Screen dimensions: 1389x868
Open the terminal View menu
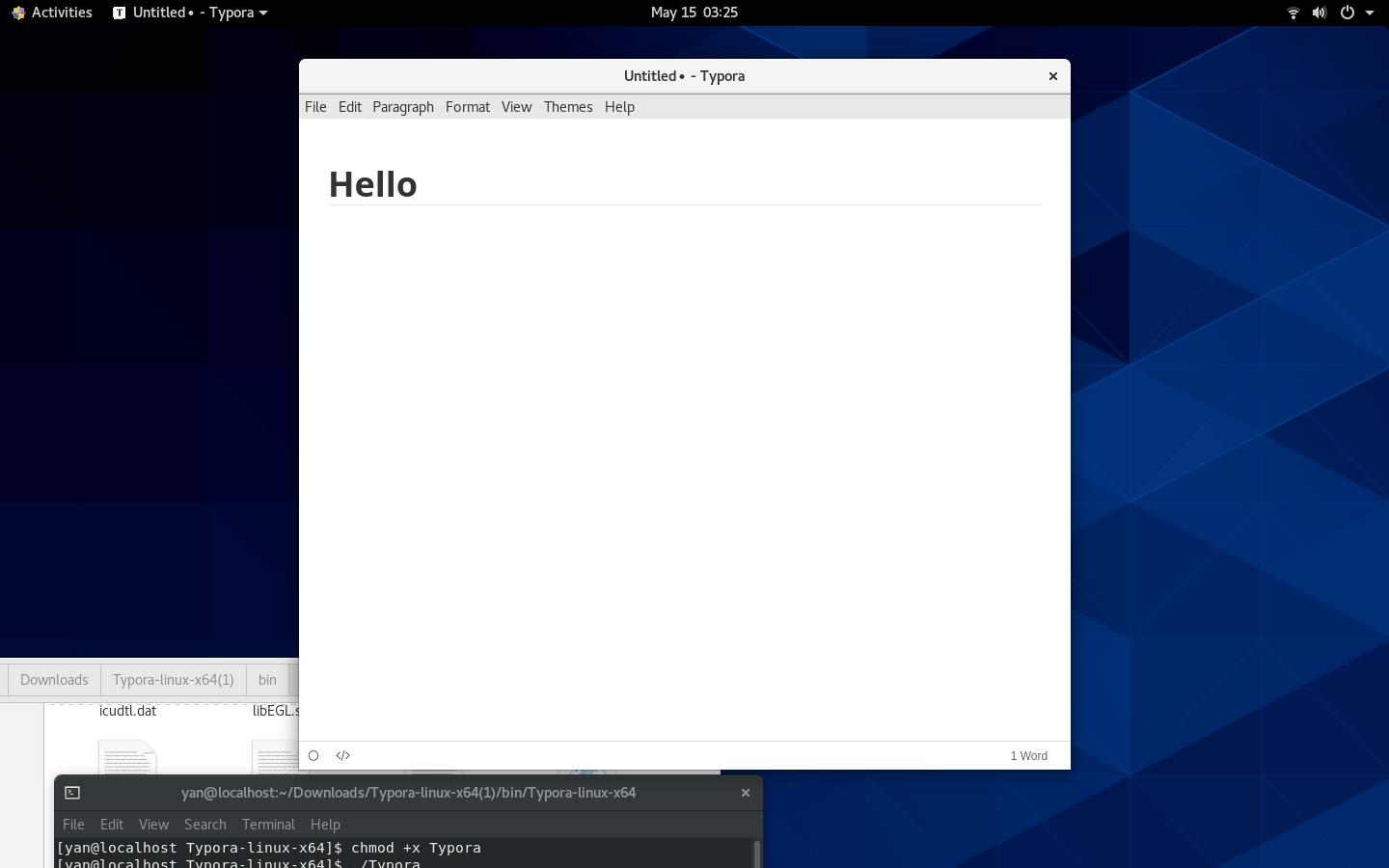coord(153,825)
